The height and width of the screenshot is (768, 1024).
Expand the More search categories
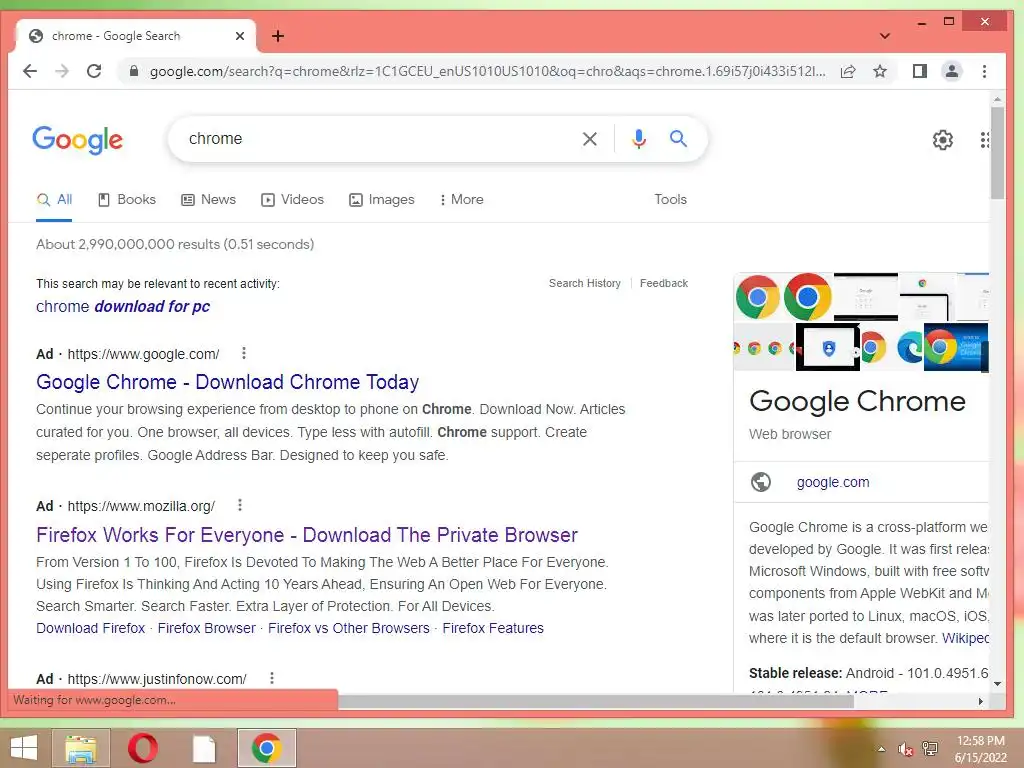click(461, 200)
